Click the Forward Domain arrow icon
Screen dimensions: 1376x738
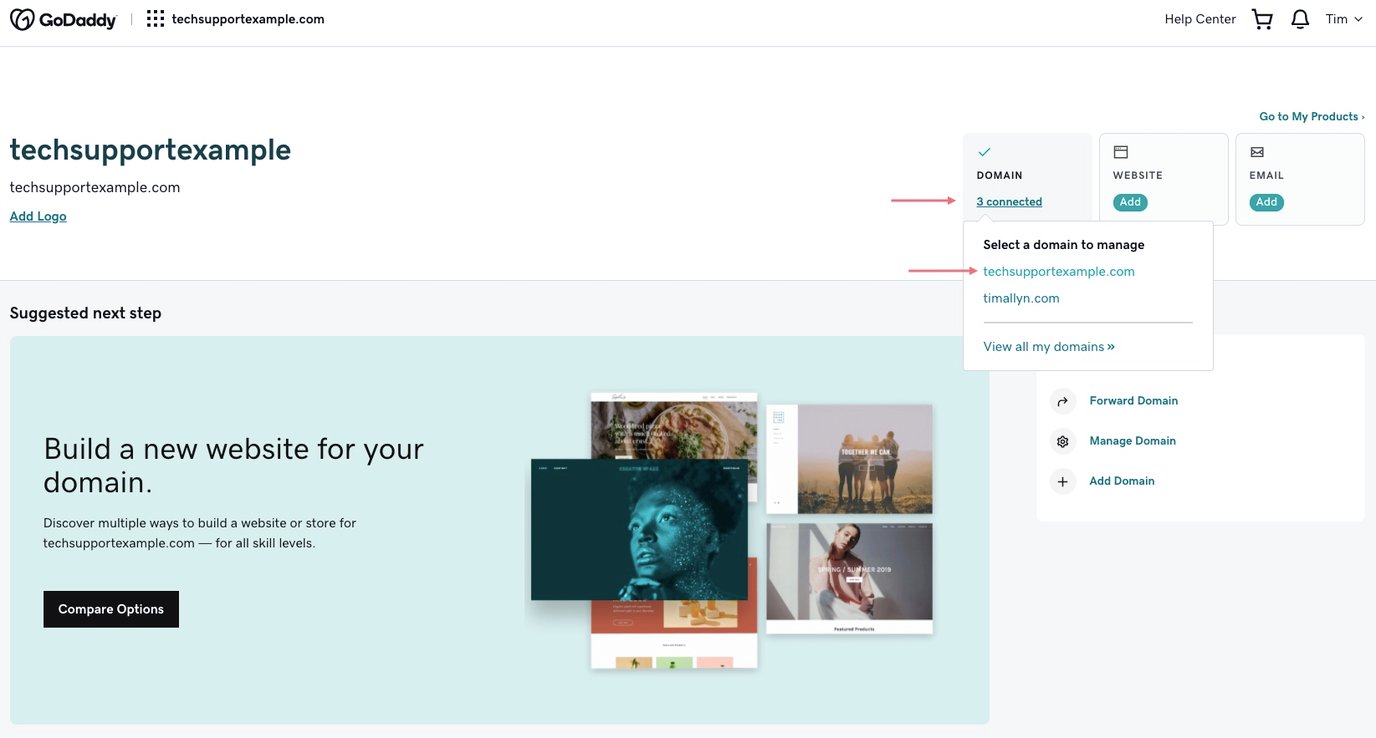pyautogui.click(x=1062, y=401)
